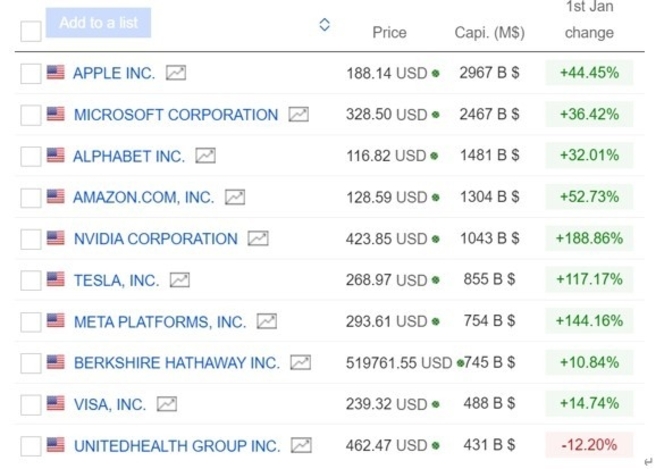Open the chart icon next to Apple Inc.
Viewport: 670px width, 469px height.
(x=176, y=73)
